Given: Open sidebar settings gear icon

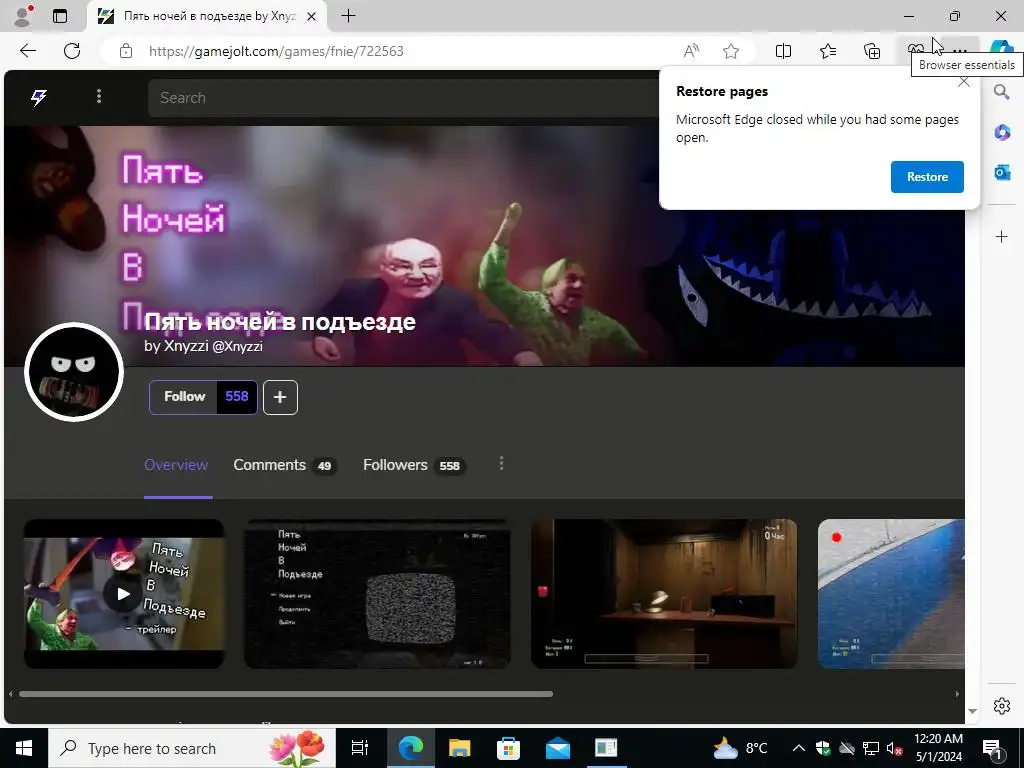Looking at the screenshot, I should click(1002, 706).
